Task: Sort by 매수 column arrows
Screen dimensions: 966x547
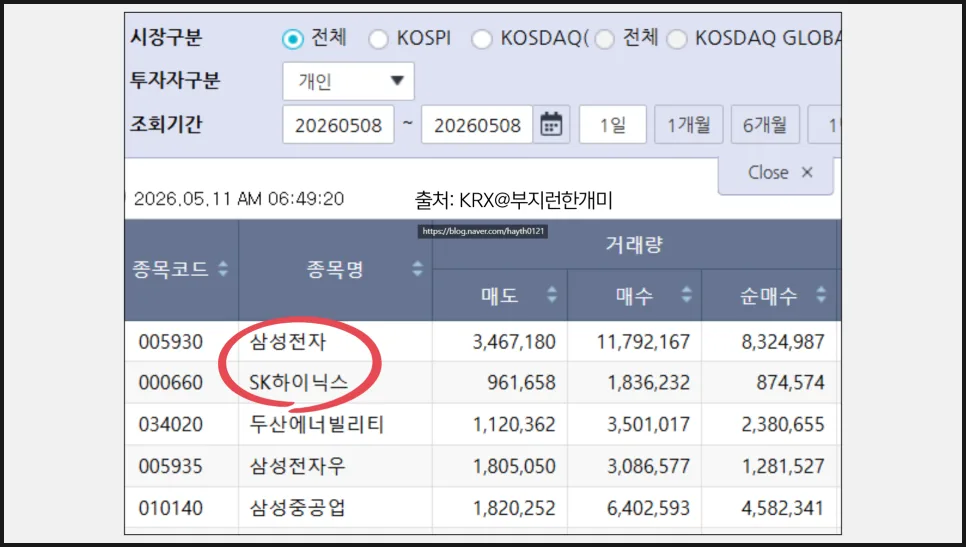Action: point(686,294)
